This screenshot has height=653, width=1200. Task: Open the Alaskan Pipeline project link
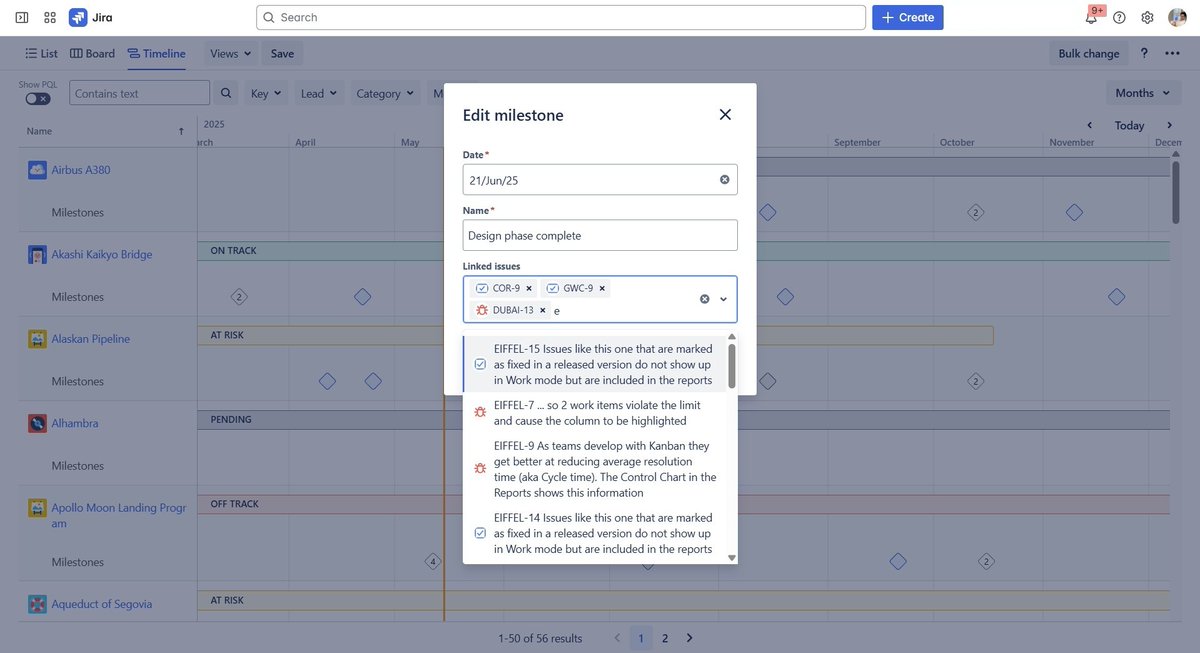pyautogui.click(x=91, y=339)
